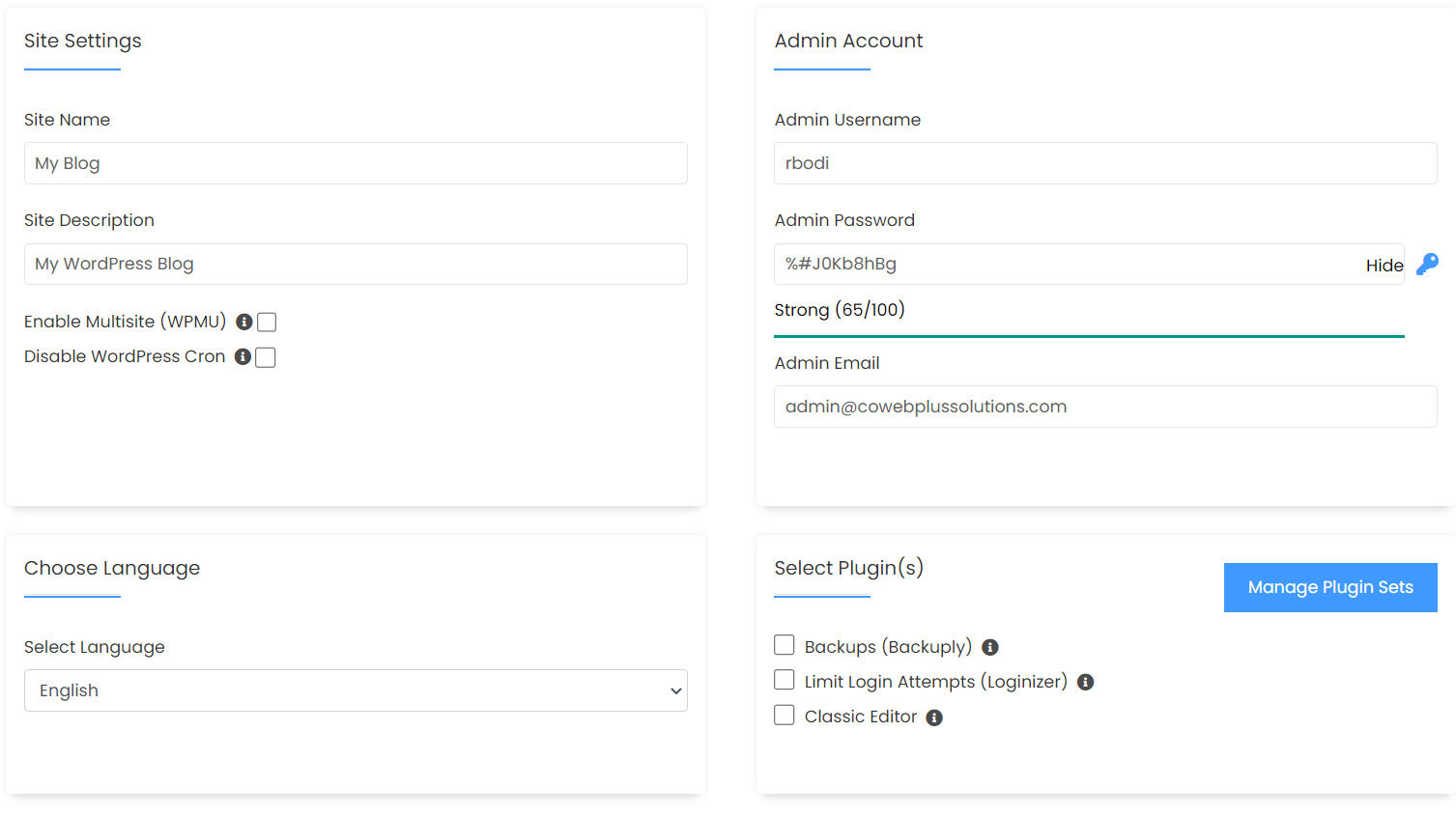The width and height of the screenshot is (1456, 816).
Task: Click the info icon beside Disable WordPress Cron
Action: click(x=243, y=357)
